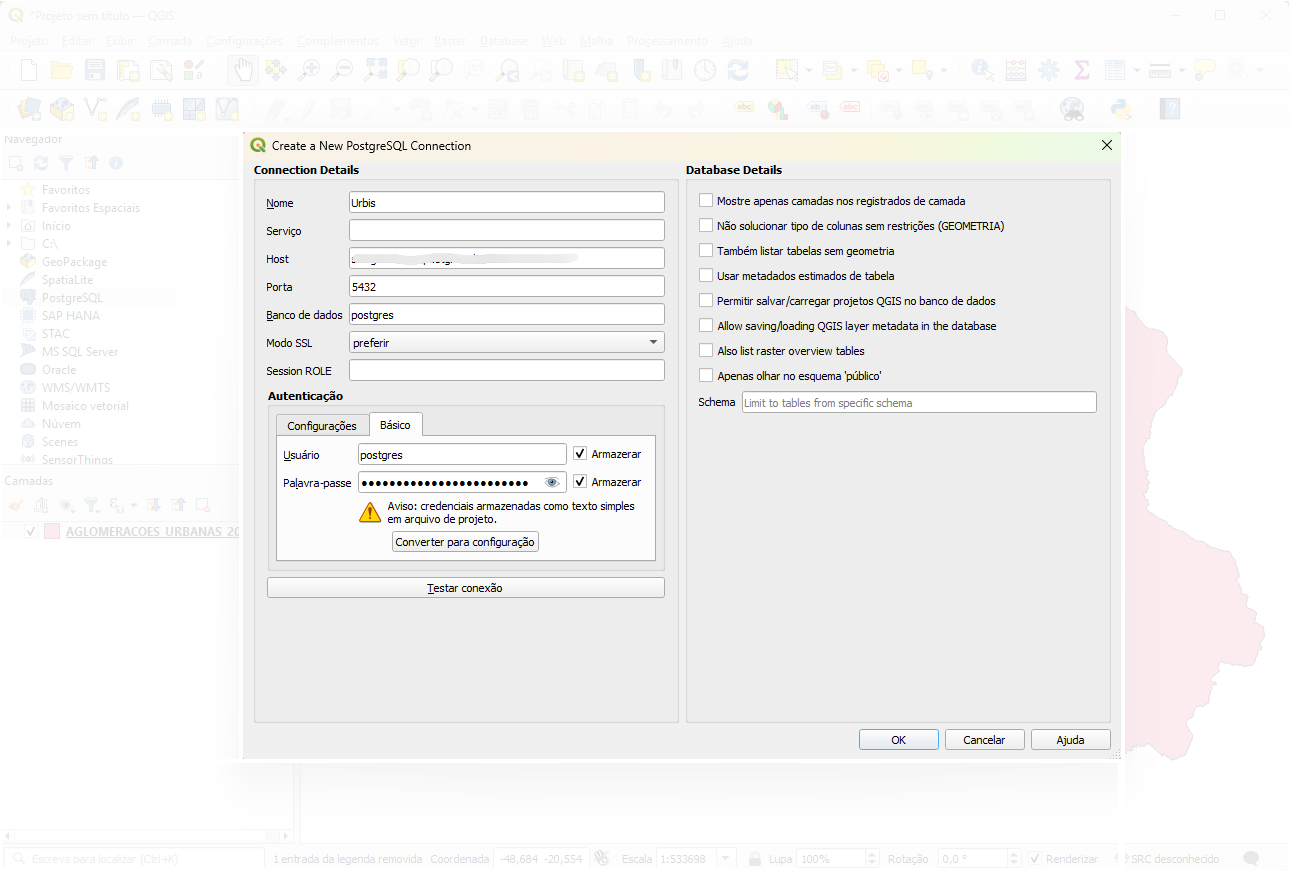Click the Schema input field
Image resolution: width=1290 pixels, height=872 pixels.
(x=919, y=403)
